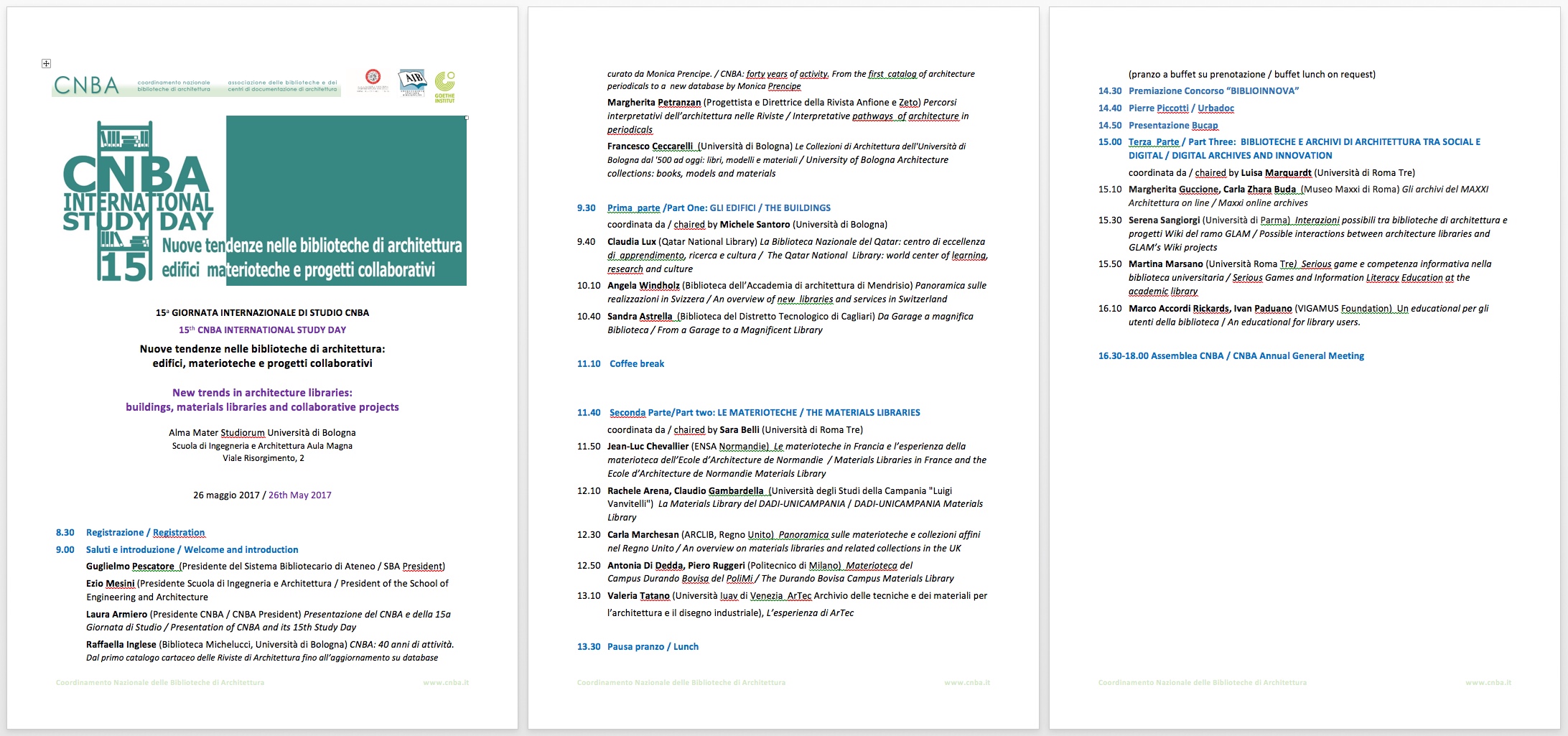The image size is (1568, 736).
Task: Click '14.40 Pierre Piccotti / Urbadoc'
Action: pyautogui.click(x=1166, y=108)
